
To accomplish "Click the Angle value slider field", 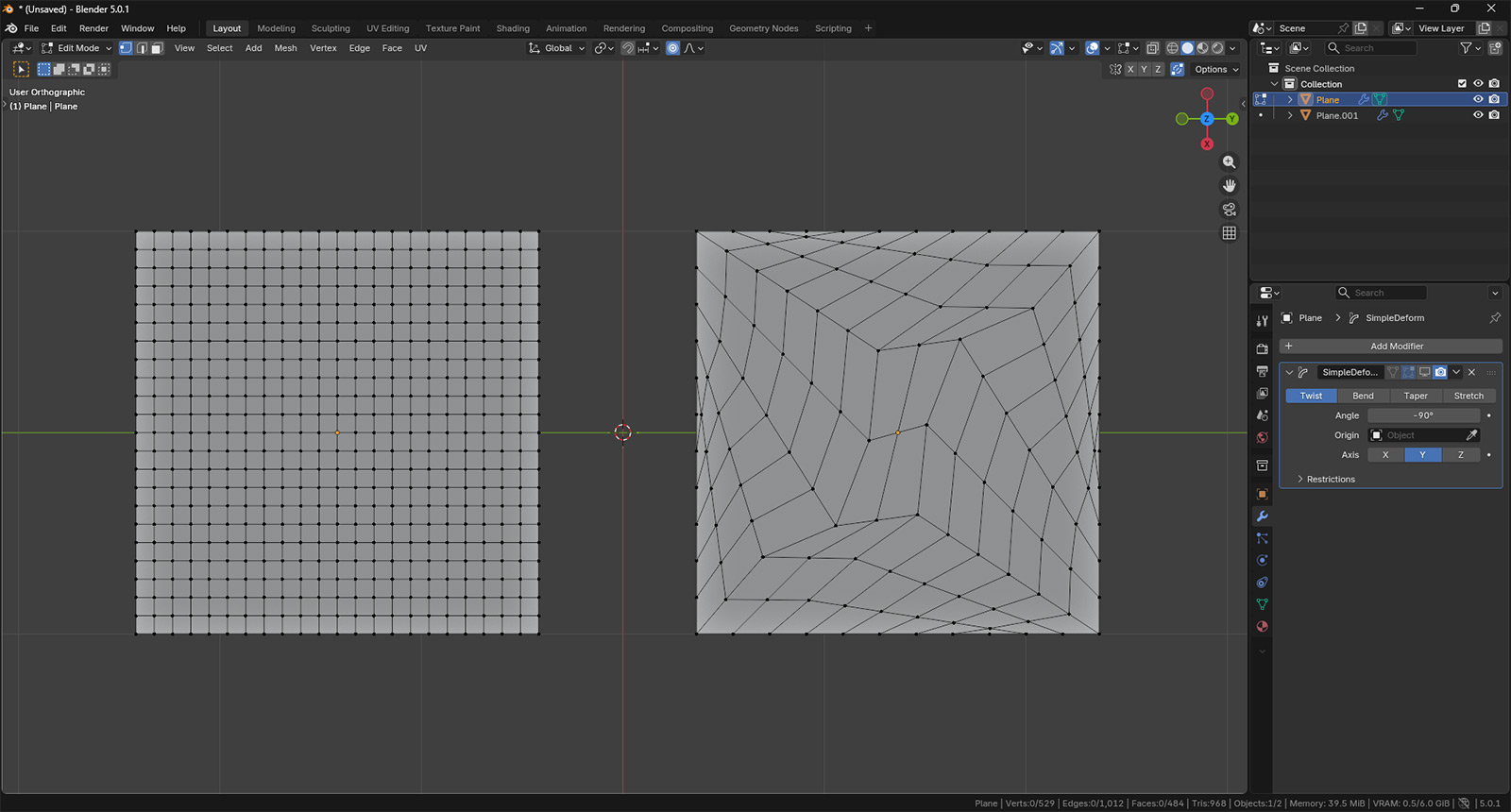I will click(x=1423, y=415).
